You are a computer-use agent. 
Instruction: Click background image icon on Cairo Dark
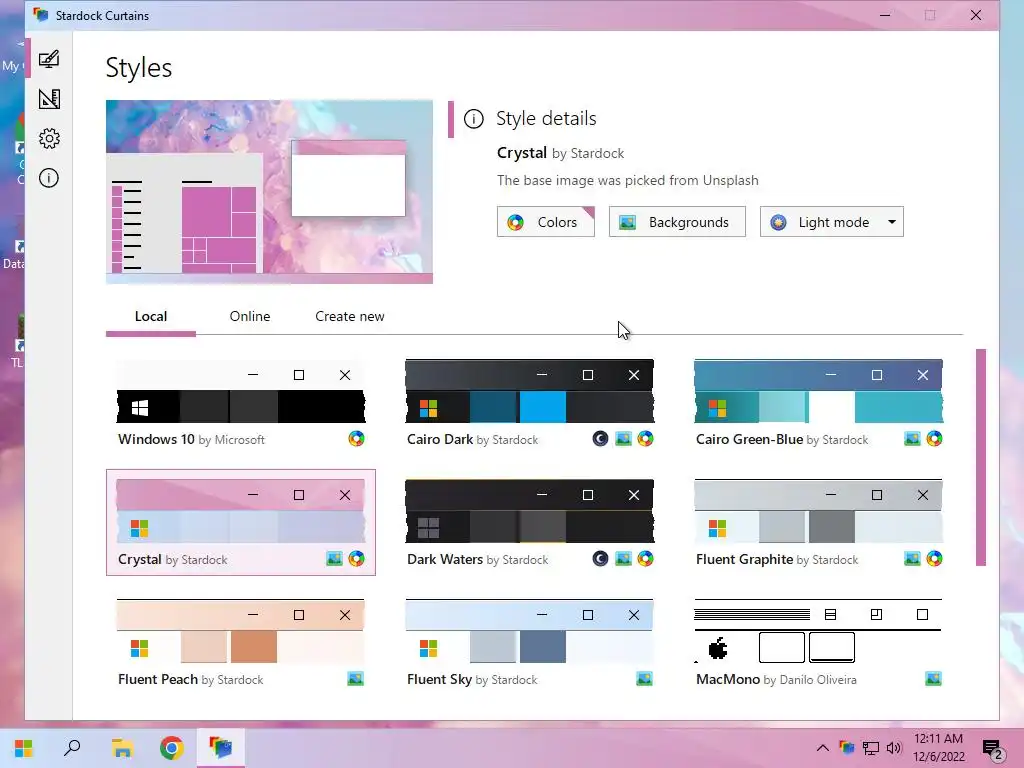[x=623, y=439]
